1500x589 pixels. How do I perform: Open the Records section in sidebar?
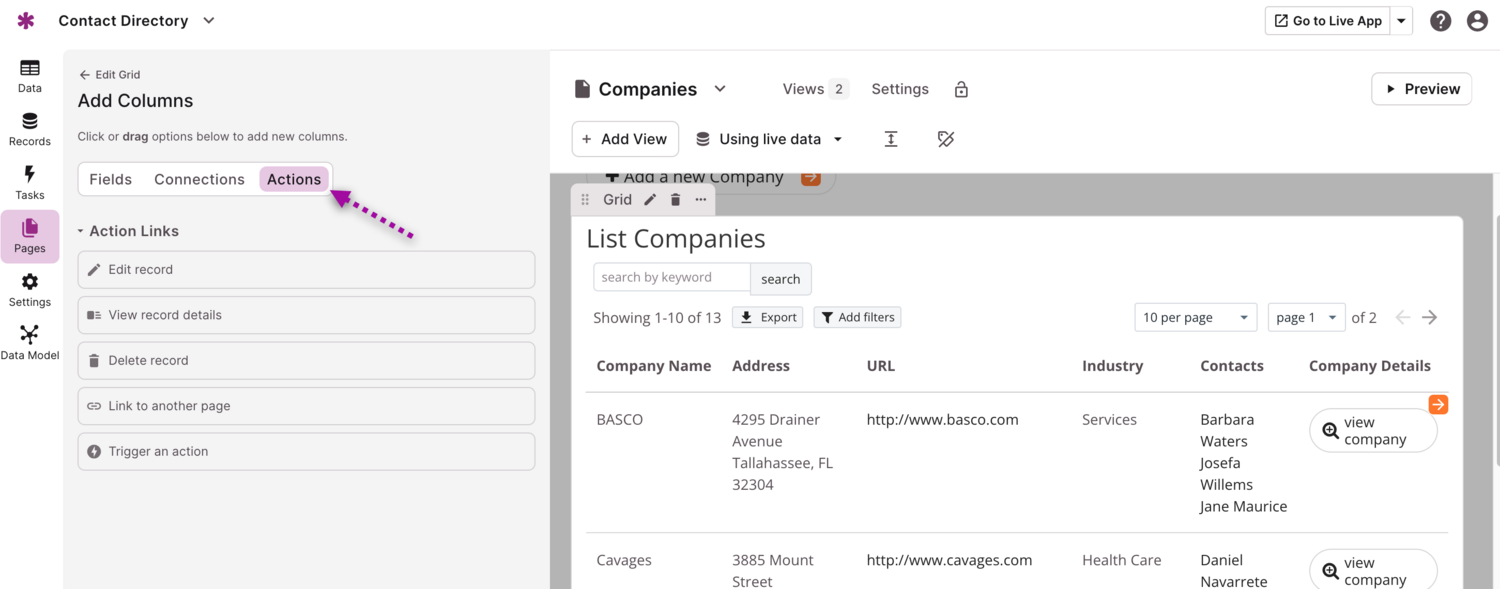pyautogui.click(x=30, y=129)
